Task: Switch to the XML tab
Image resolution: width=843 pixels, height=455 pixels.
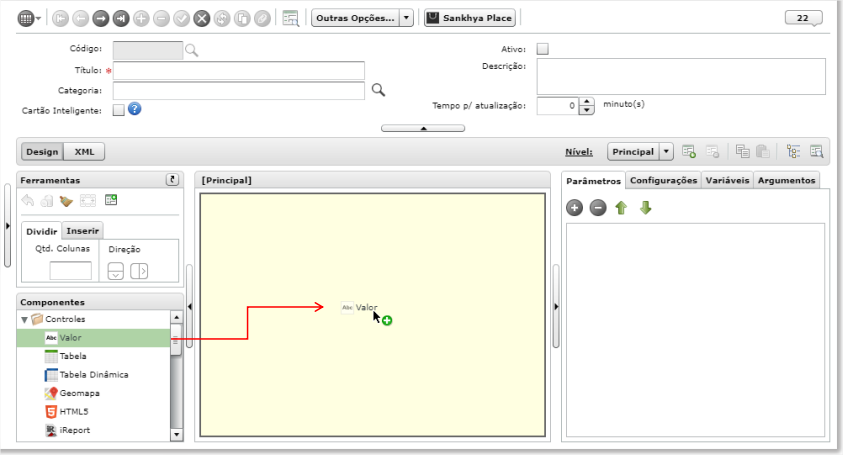Action: click(84, 152)
